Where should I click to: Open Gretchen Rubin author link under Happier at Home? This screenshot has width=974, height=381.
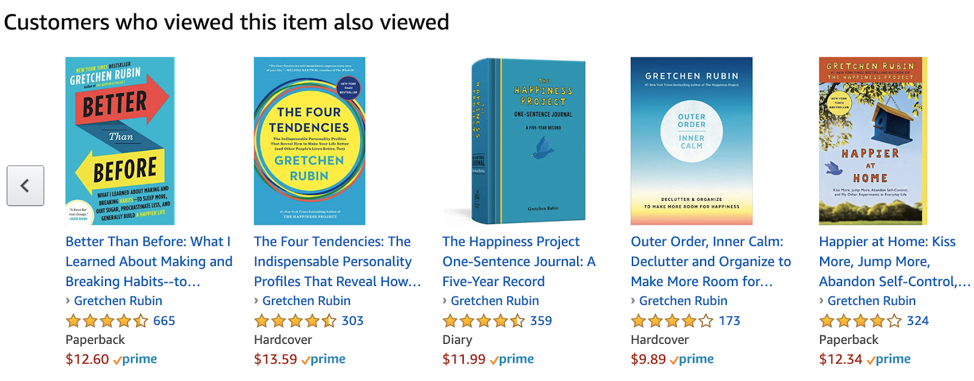pos(872,301)
